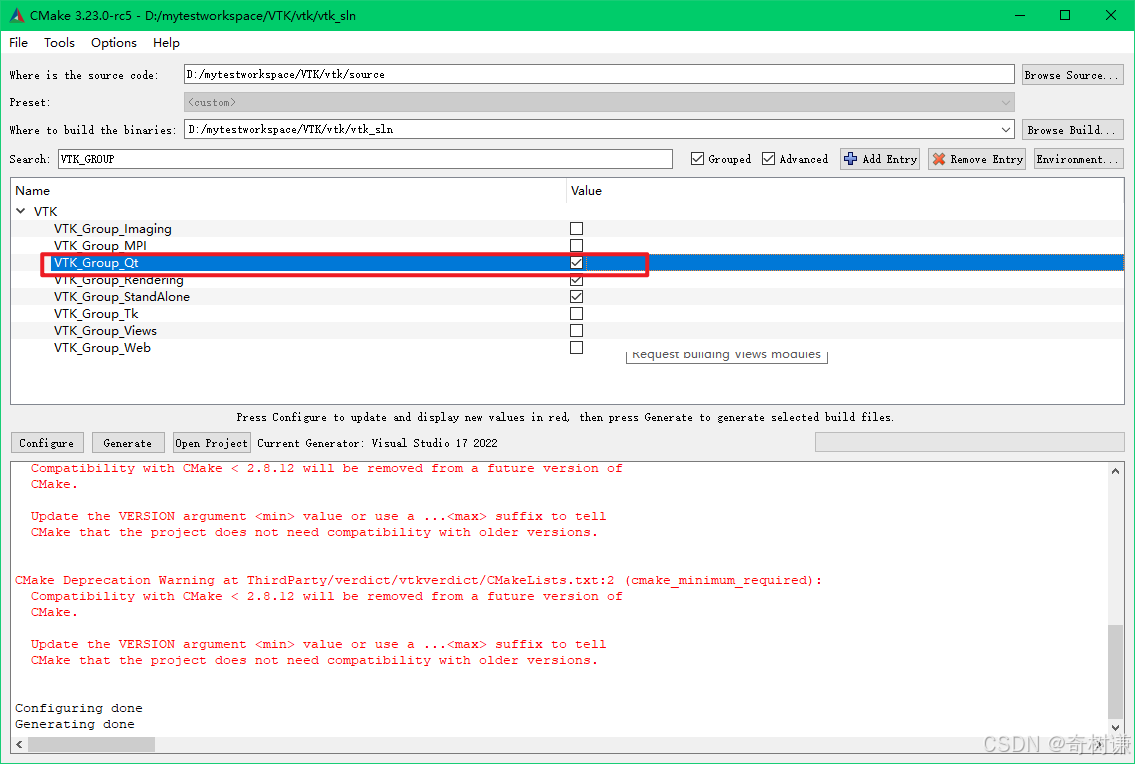Minimize the CMake window

point(1020,15)
